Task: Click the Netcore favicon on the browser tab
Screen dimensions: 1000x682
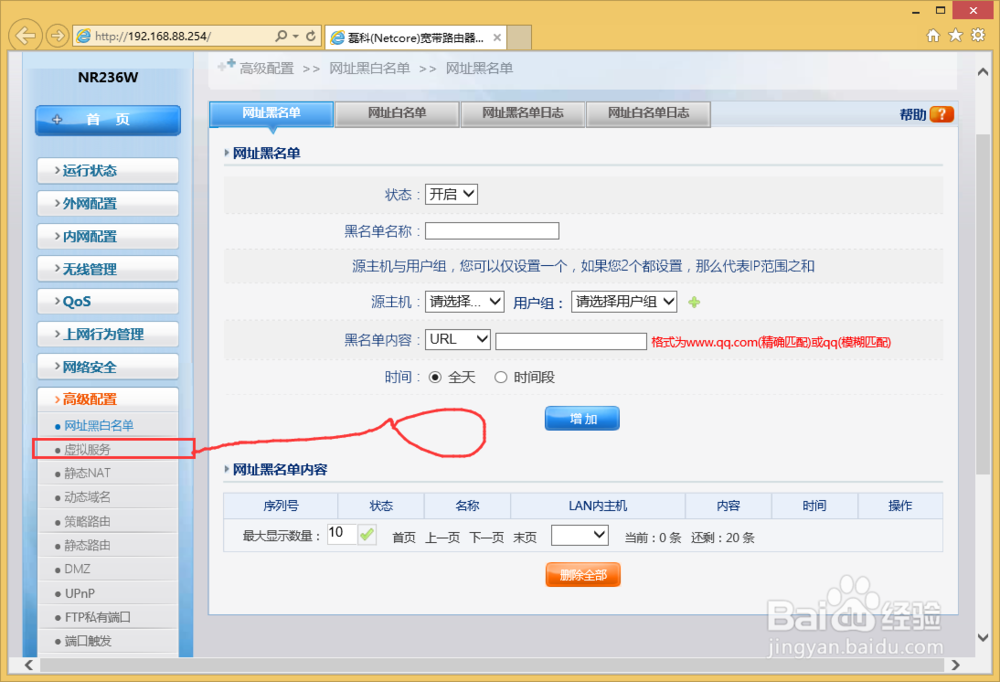Action: tap(340, 37)
